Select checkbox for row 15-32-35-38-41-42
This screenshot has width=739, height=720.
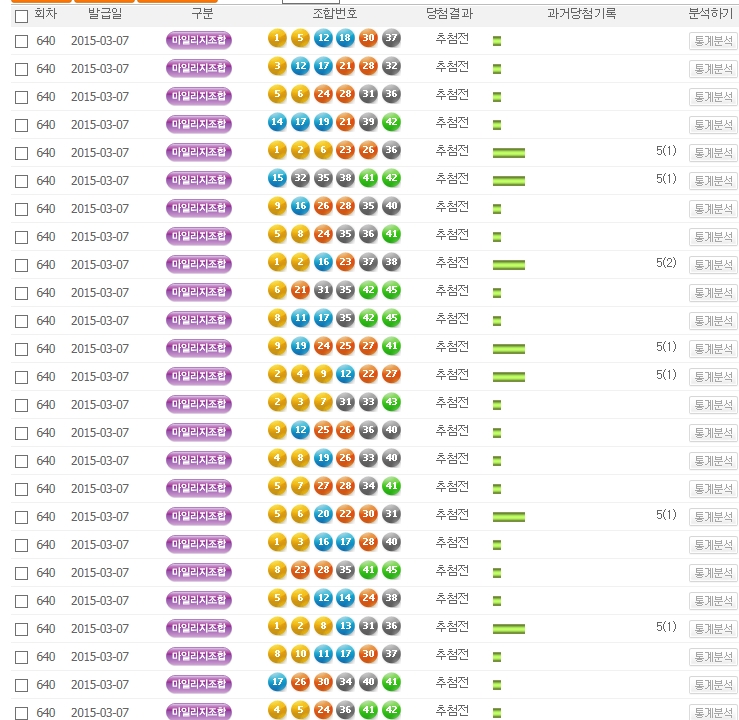[x=21, y=181]
